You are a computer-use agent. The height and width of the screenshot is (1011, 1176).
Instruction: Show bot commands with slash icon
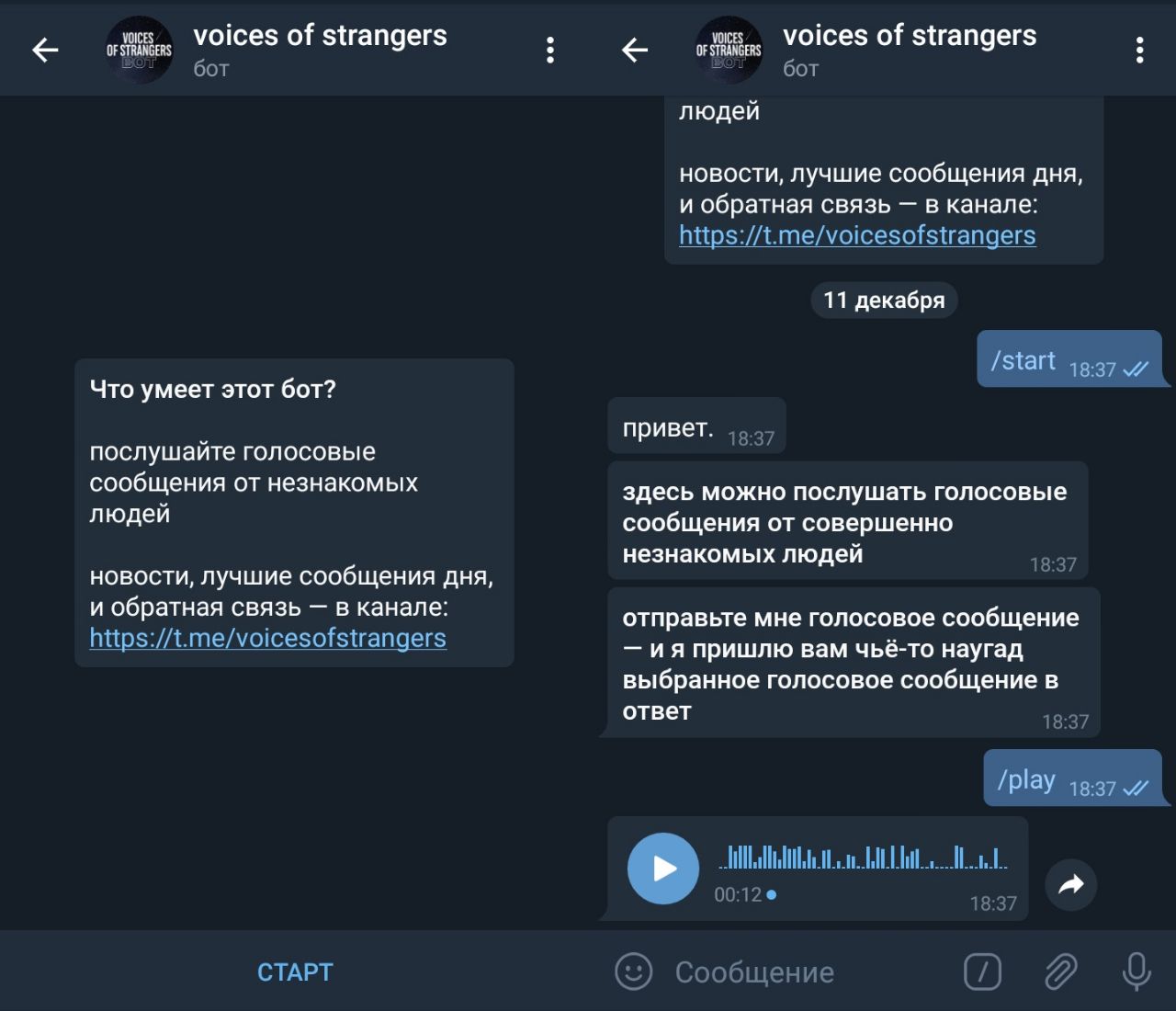click(982, 971)
